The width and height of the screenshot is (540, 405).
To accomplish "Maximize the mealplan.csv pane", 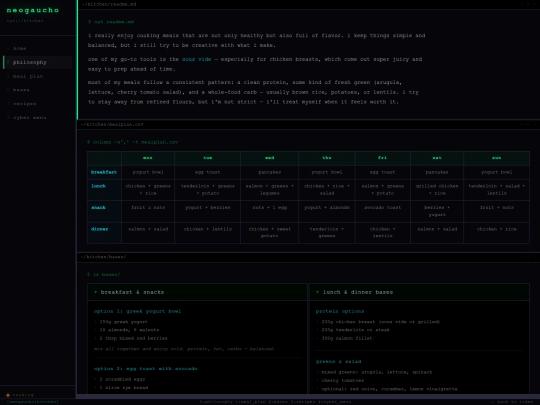I will tap(528, 124).
